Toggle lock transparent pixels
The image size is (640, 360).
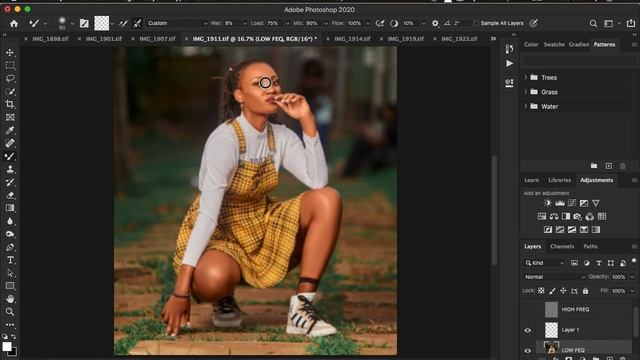(x=541, y=291)
